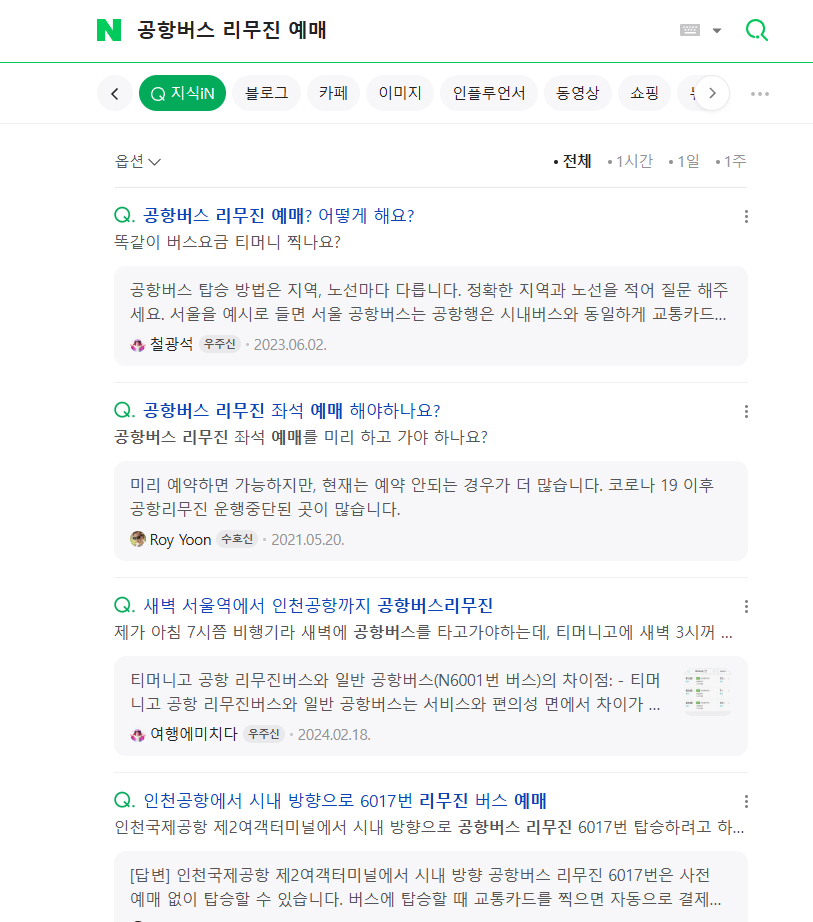This screenshot has width=813, height=922.
Task: Click 여행에미치다's profile avatar icon
Action: [138, 734]
